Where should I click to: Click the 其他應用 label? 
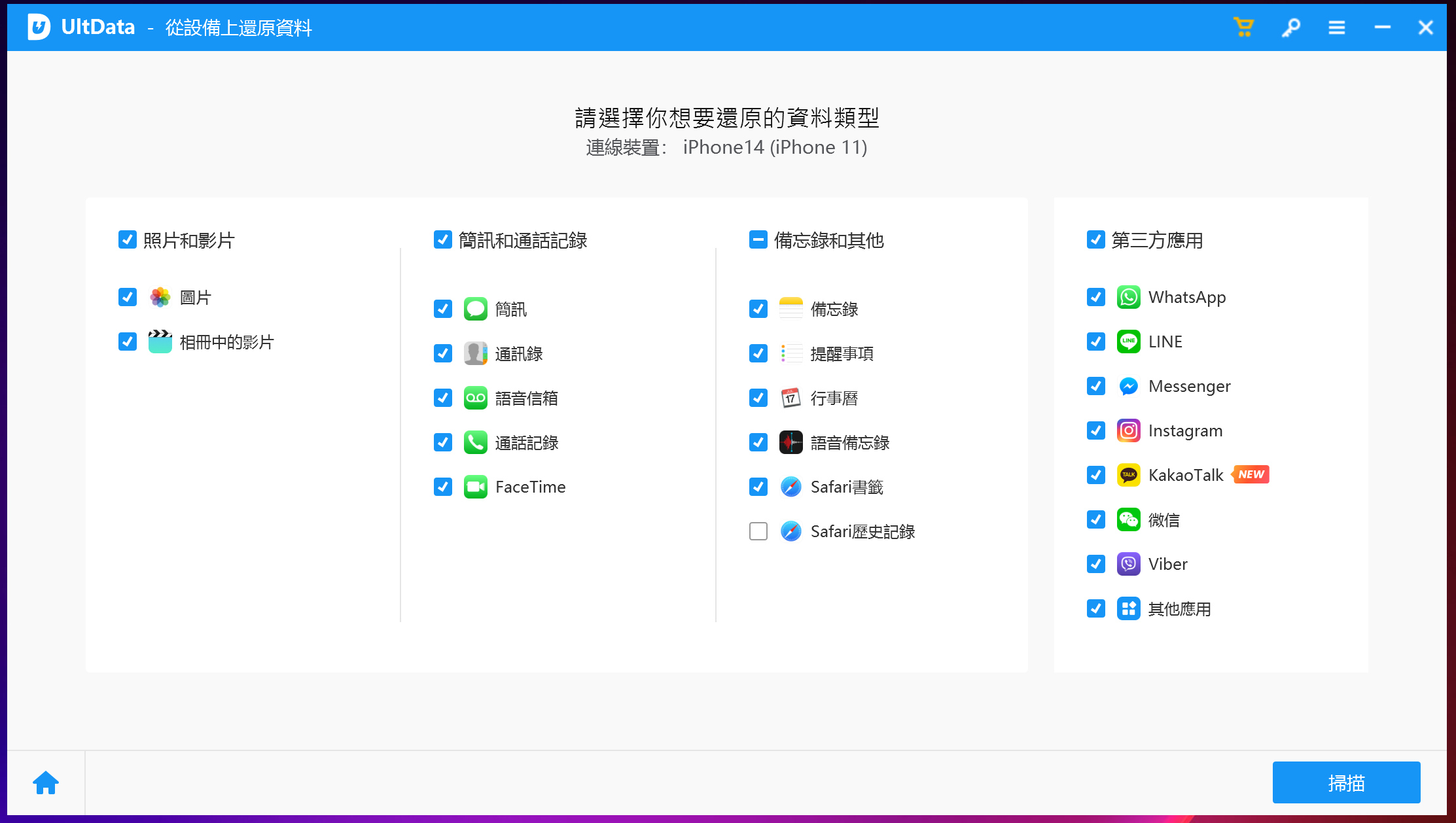tap(1180, 608)
